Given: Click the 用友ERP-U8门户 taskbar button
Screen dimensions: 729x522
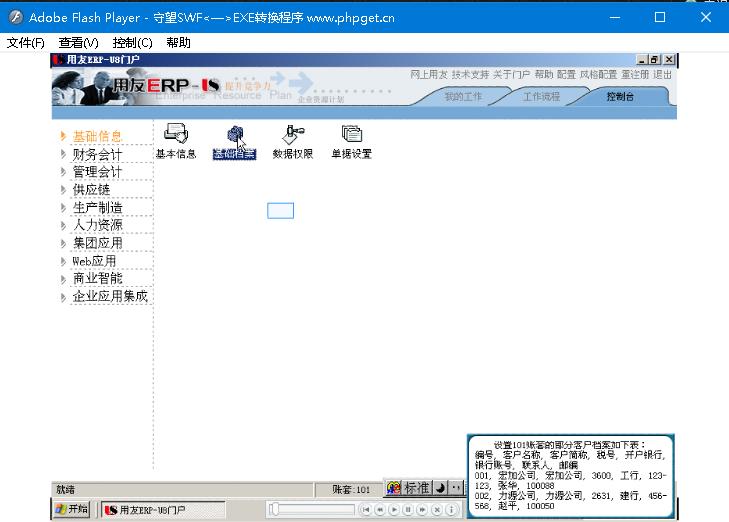Looking at the screenshot, I should (x=163, y=510).
